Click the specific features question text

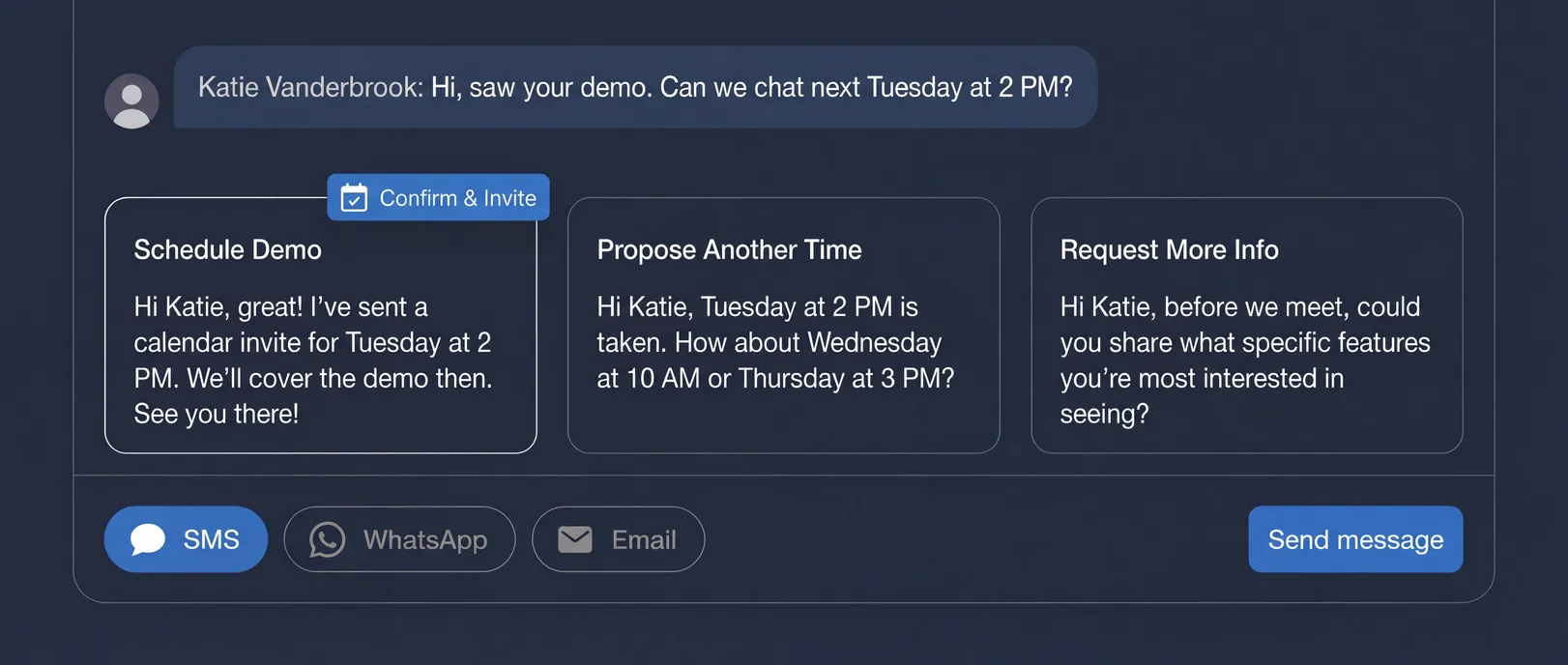(x=1244, y=361)
